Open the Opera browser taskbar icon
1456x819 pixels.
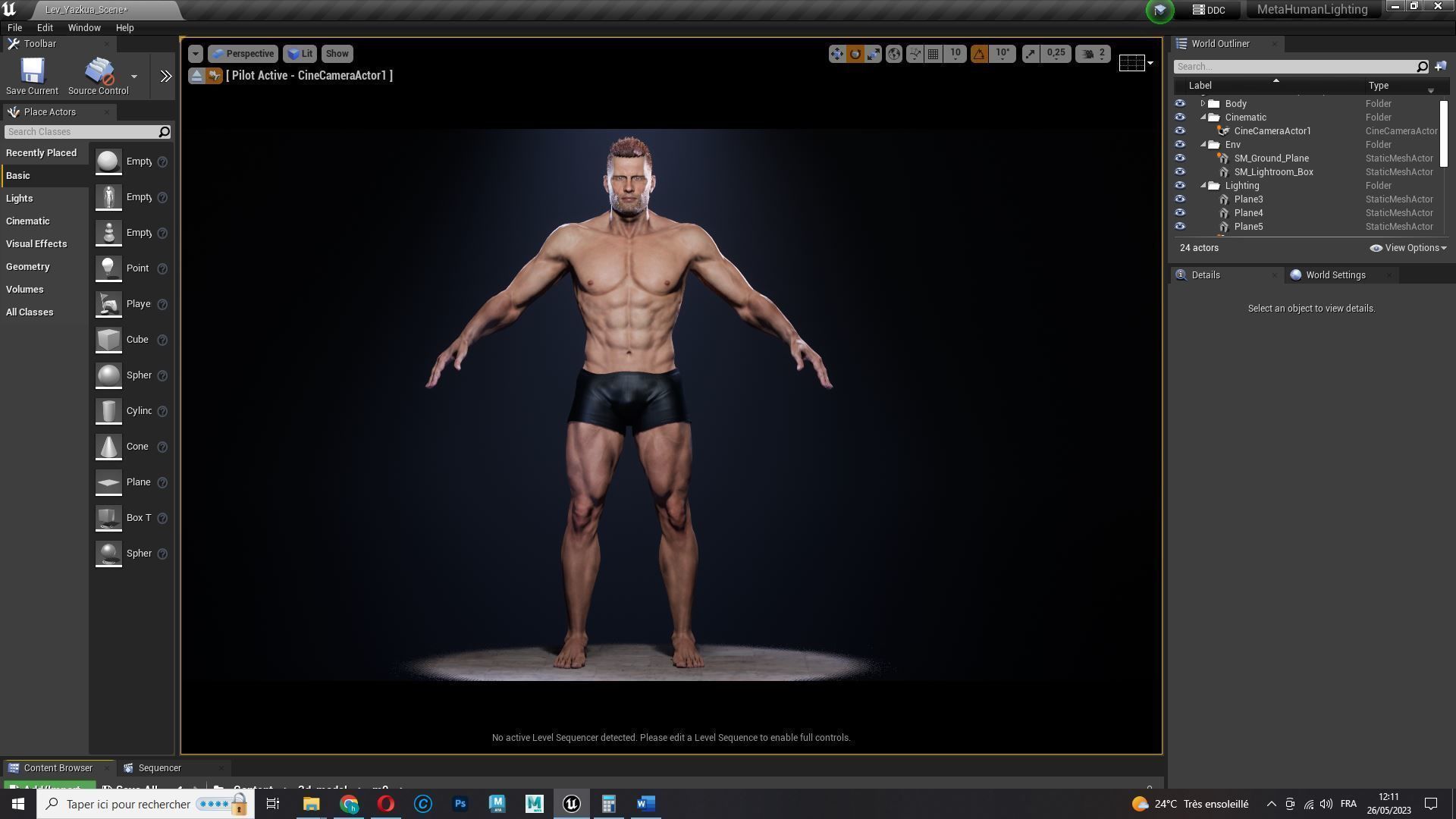tap(386, 804)
